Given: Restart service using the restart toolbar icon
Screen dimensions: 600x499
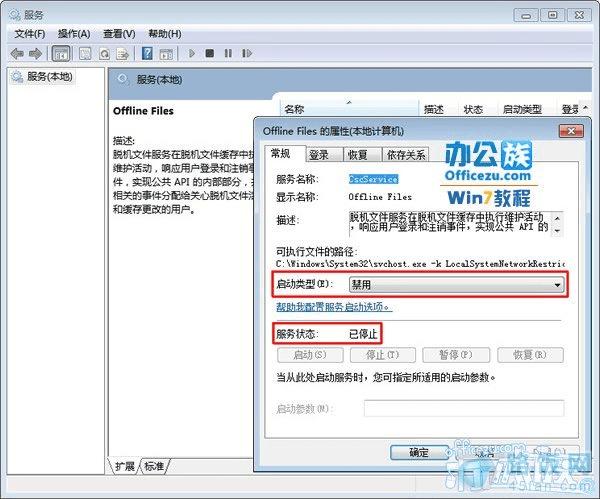Looking at the screenshot, I should tap(247, 53).
